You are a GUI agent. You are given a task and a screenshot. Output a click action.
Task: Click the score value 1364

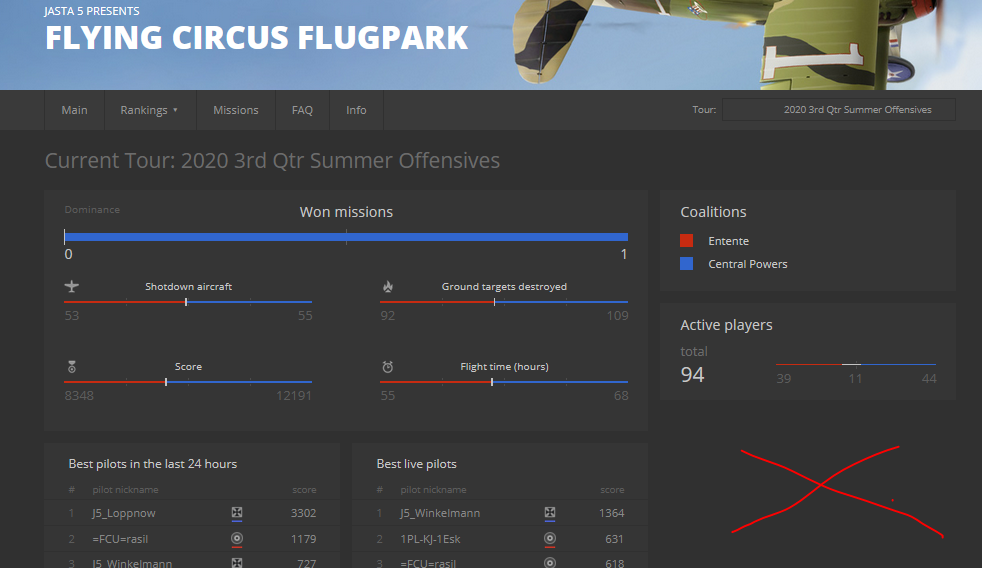tap(611, 513)
